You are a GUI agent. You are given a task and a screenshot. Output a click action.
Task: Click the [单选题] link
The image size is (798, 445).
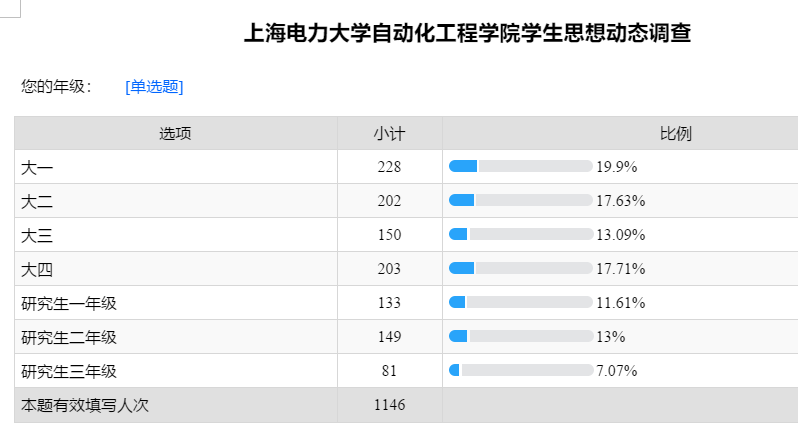tap(154, 87)
